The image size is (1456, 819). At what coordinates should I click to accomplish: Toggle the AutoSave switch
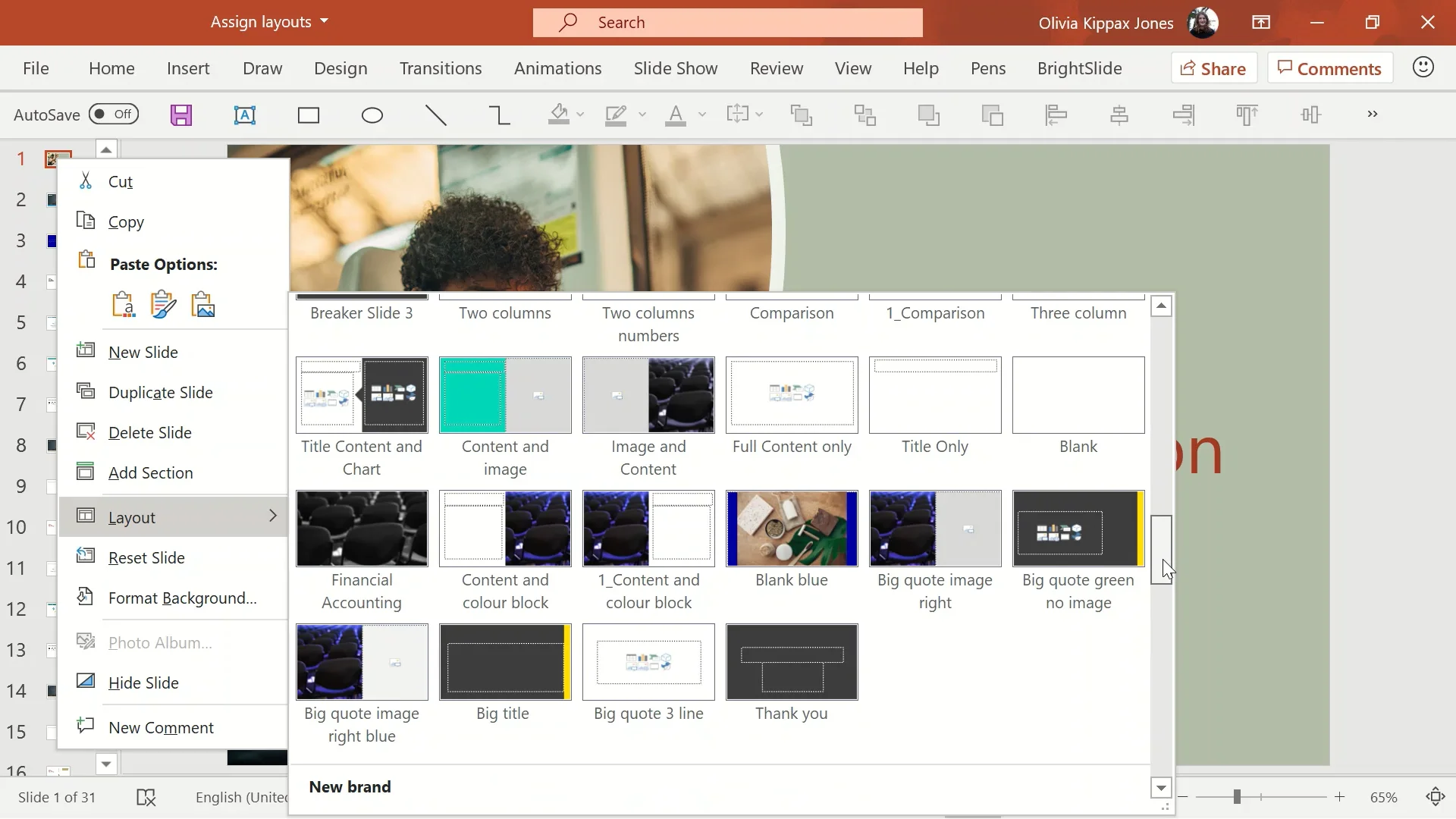(x=113, y=115)
